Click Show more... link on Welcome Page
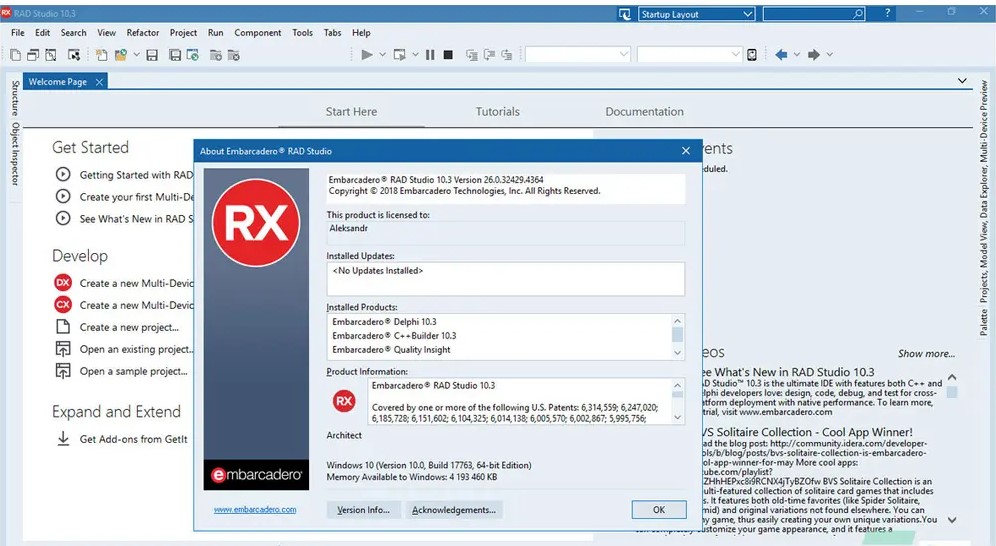The height and width of the screenshot is (546, 996). [x=926, y=354]
